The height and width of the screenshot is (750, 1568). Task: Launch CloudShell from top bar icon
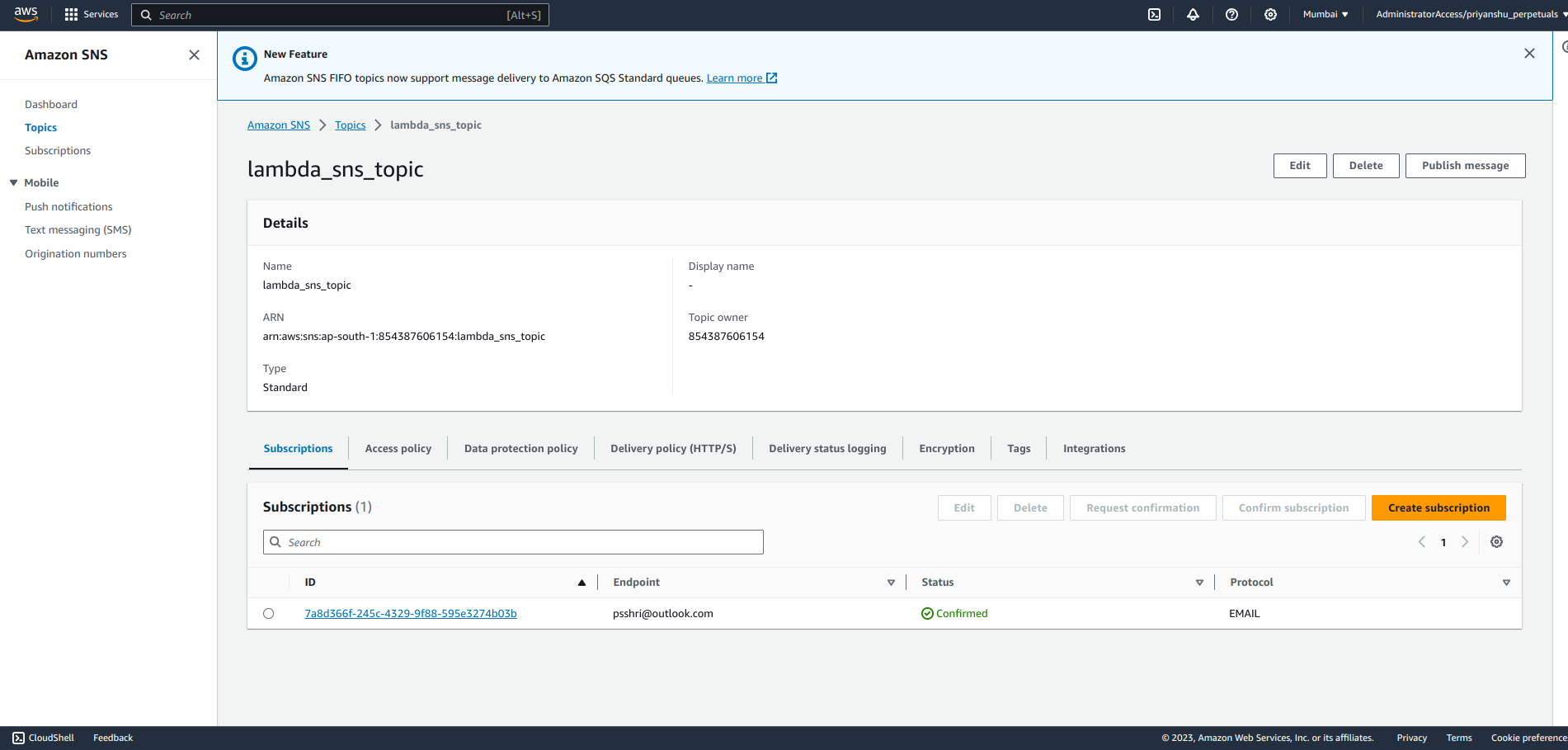tap(1155, 15)
